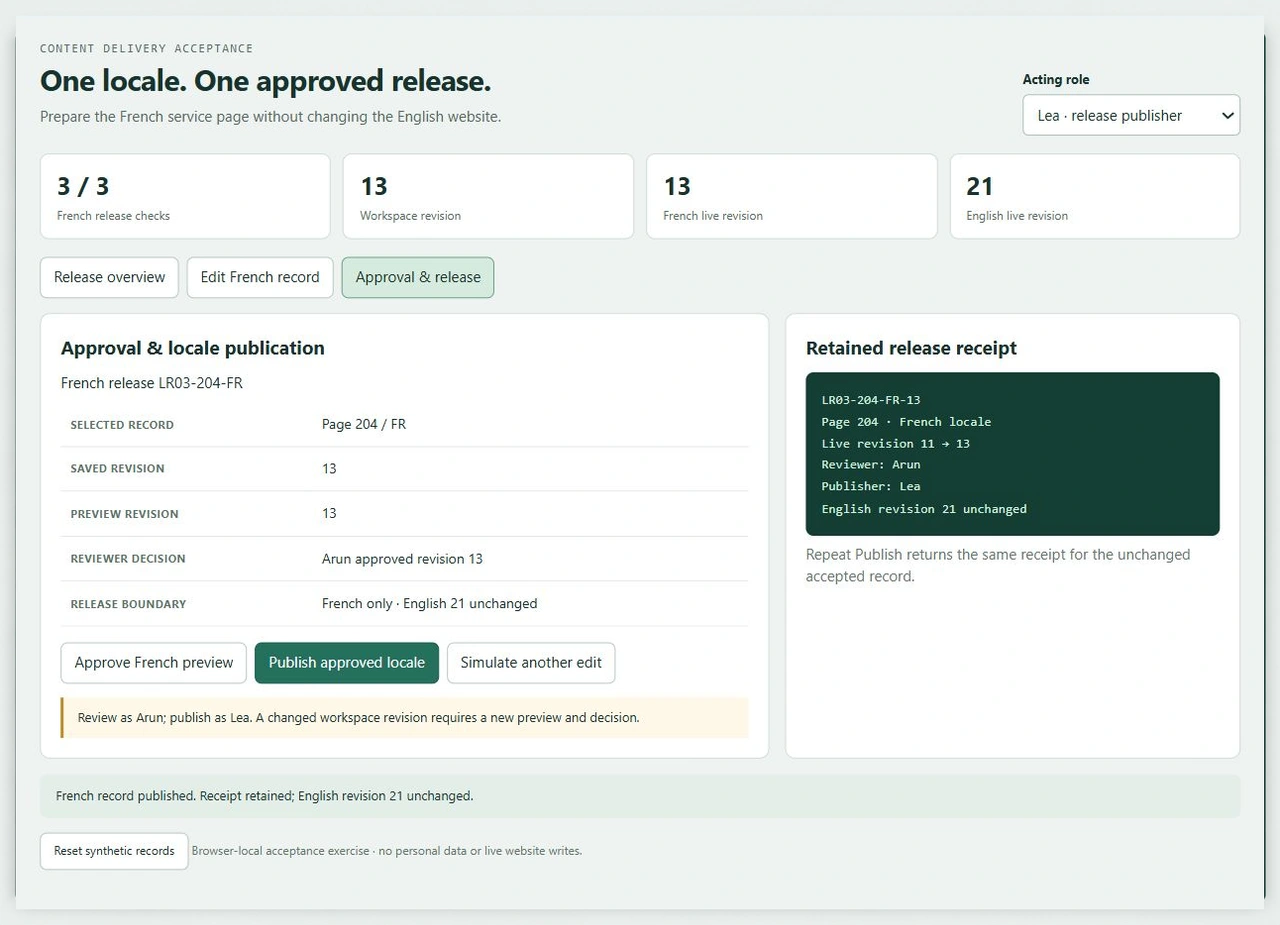Click the 'Repeat Publish returns the same receipt' note
The height and width of the screenshot is (925, 1280).
[x=998, y=565]
